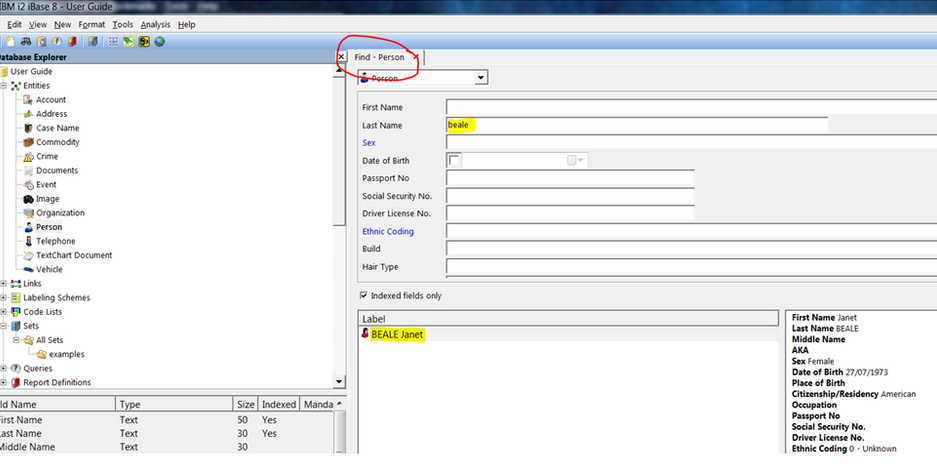Click the Size column header
Screen dimensions: 937x464
[246, 404]
